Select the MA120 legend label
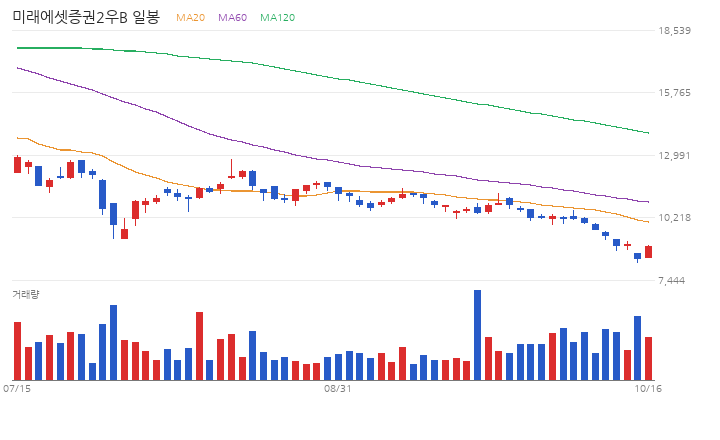Screen dimensions: 720x440 click(277, 17)
